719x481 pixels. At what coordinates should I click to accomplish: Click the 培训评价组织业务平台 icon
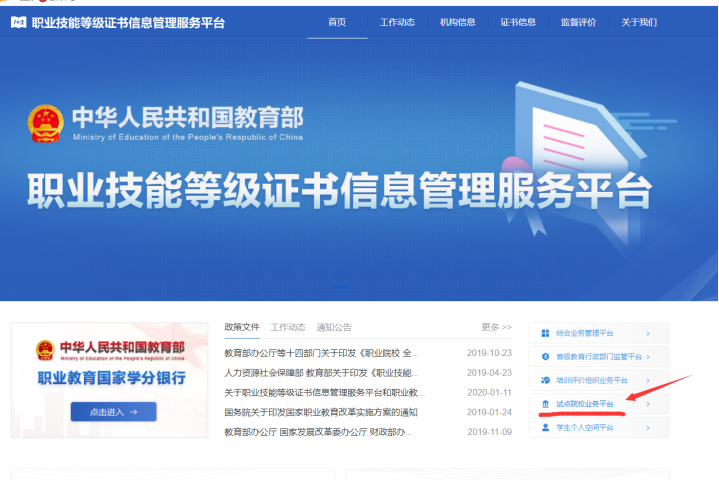545,381
